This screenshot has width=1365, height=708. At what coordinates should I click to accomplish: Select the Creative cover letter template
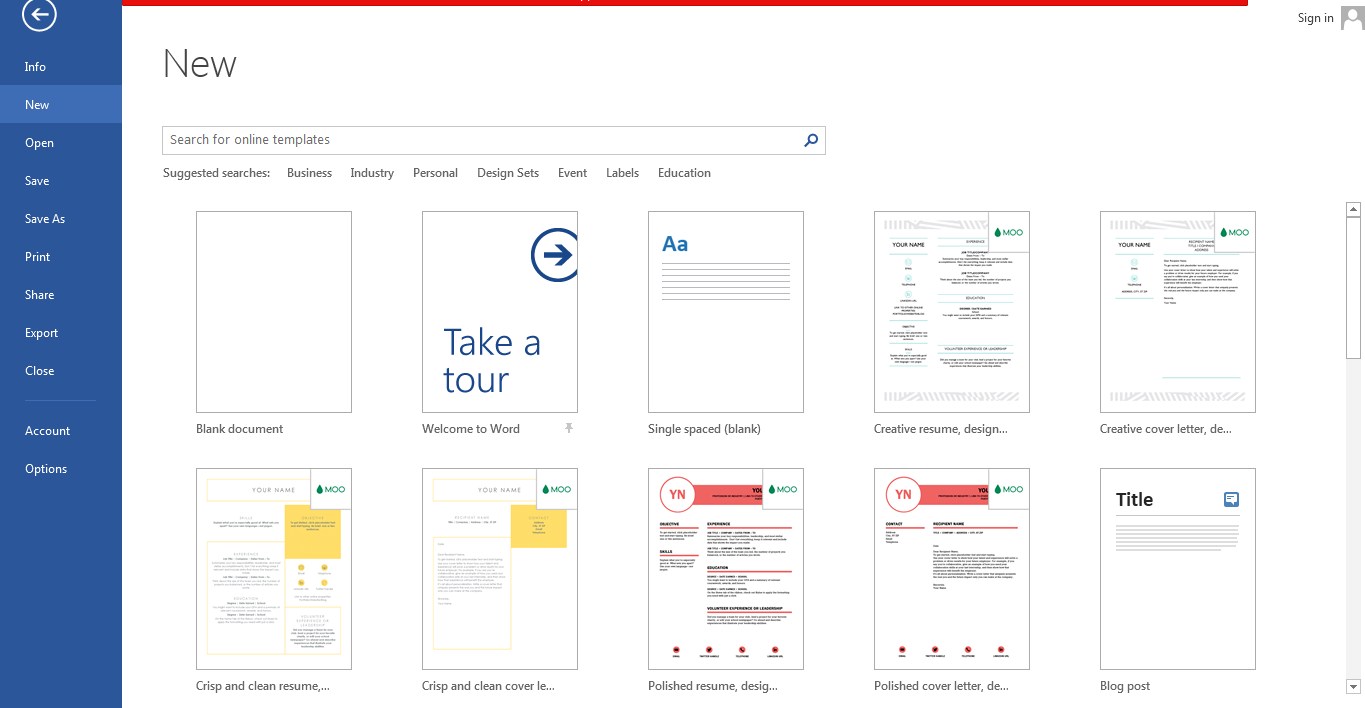click(x=1177, y=311)
